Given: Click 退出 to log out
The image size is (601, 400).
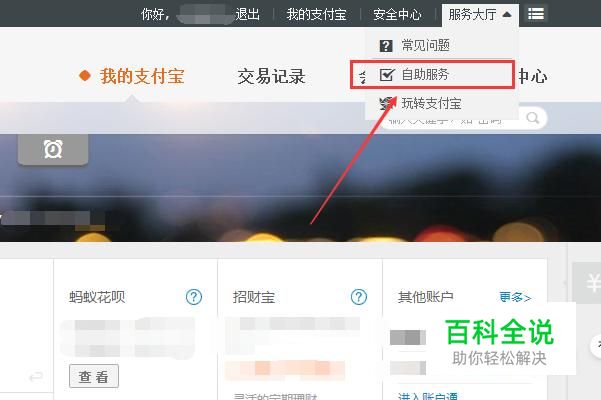Looking at the screenshot, I should (x=248, y=15).
